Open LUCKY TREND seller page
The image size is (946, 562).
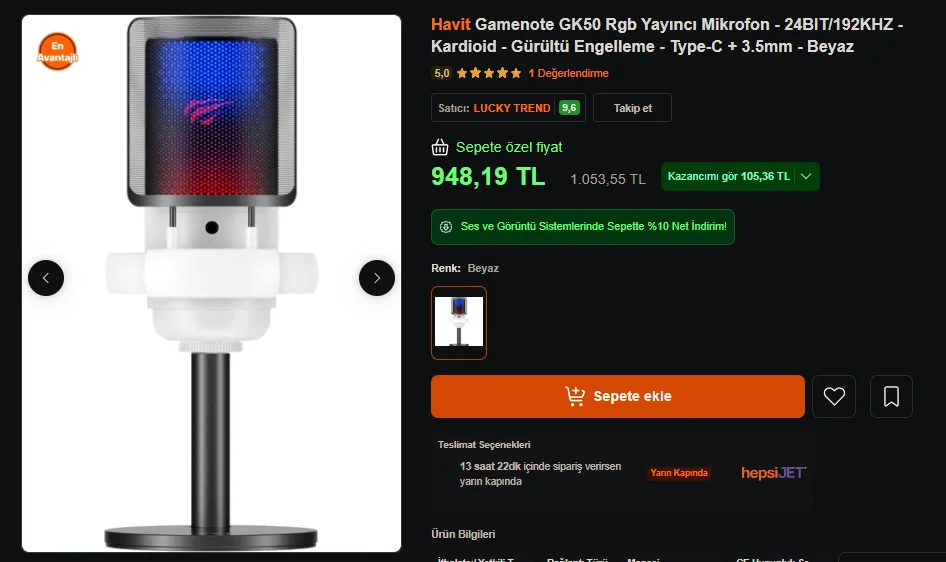512,108
